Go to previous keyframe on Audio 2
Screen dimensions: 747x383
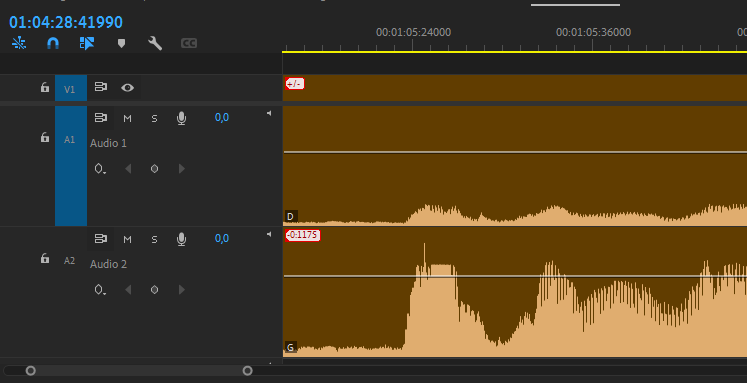point(128,290)
